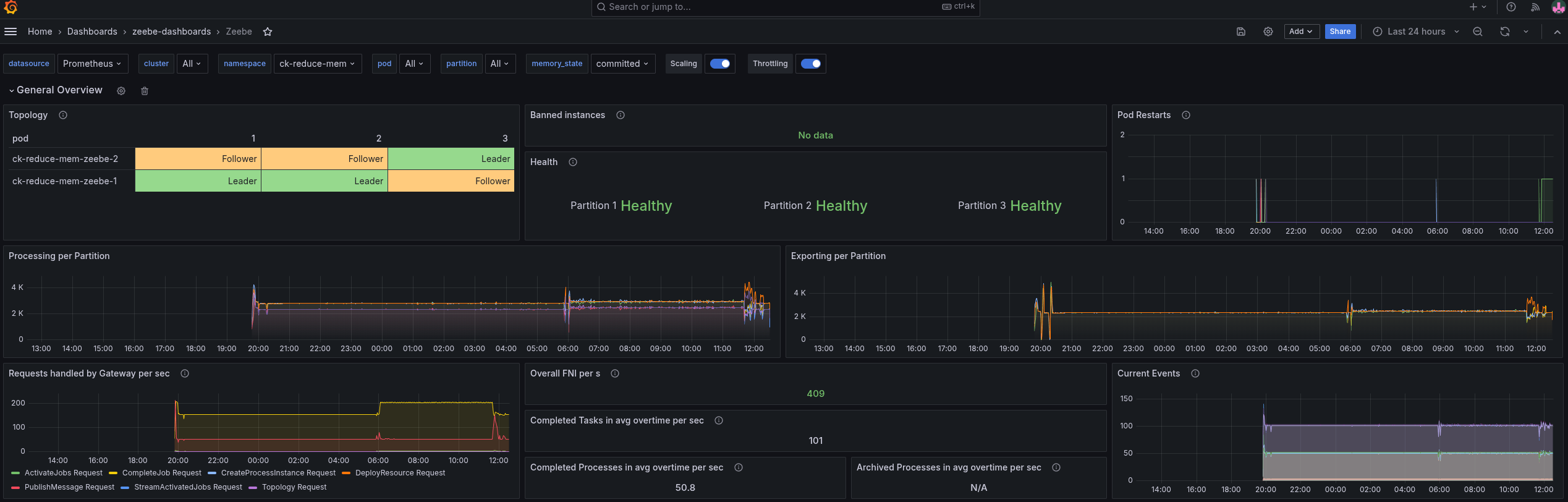1568x502 pixels.
Task: Show Pod Restarts info icon
Action: 1185,115
